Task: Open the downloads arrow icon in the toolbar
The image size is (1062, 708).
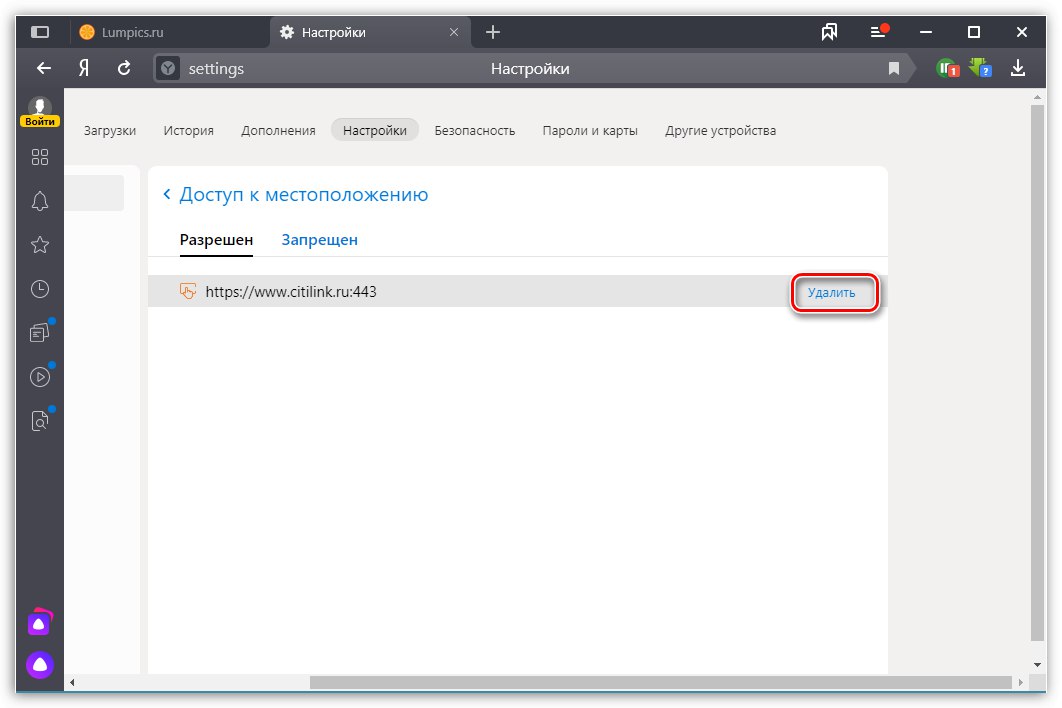Action: coord(1018,68)
